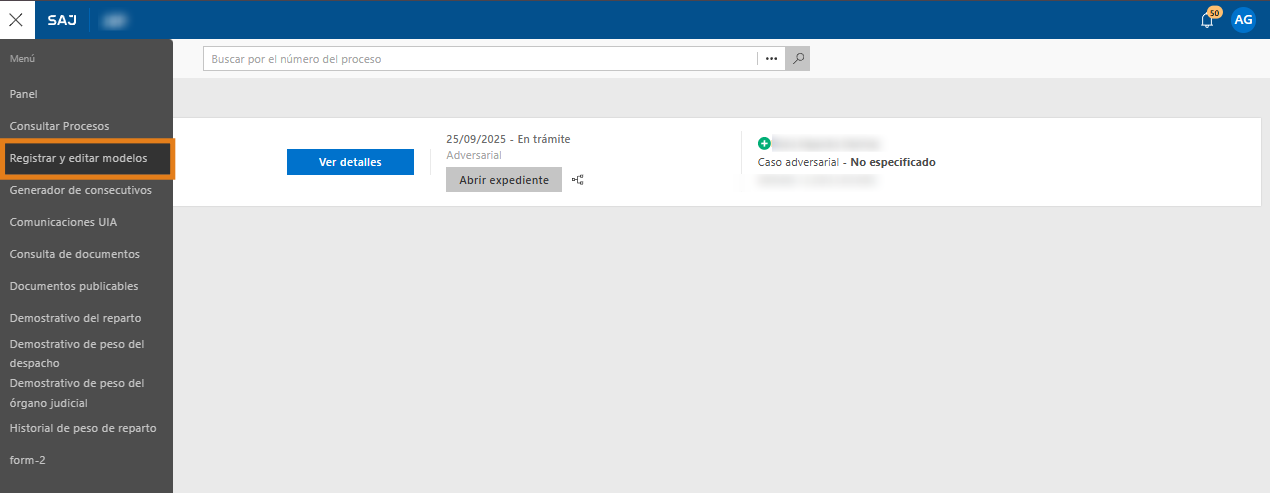The width and height of the screenshot is (1270, 493).
Task: Open Demostrativo del reparto
Action: pyautogui.click(x=75, y=318)
